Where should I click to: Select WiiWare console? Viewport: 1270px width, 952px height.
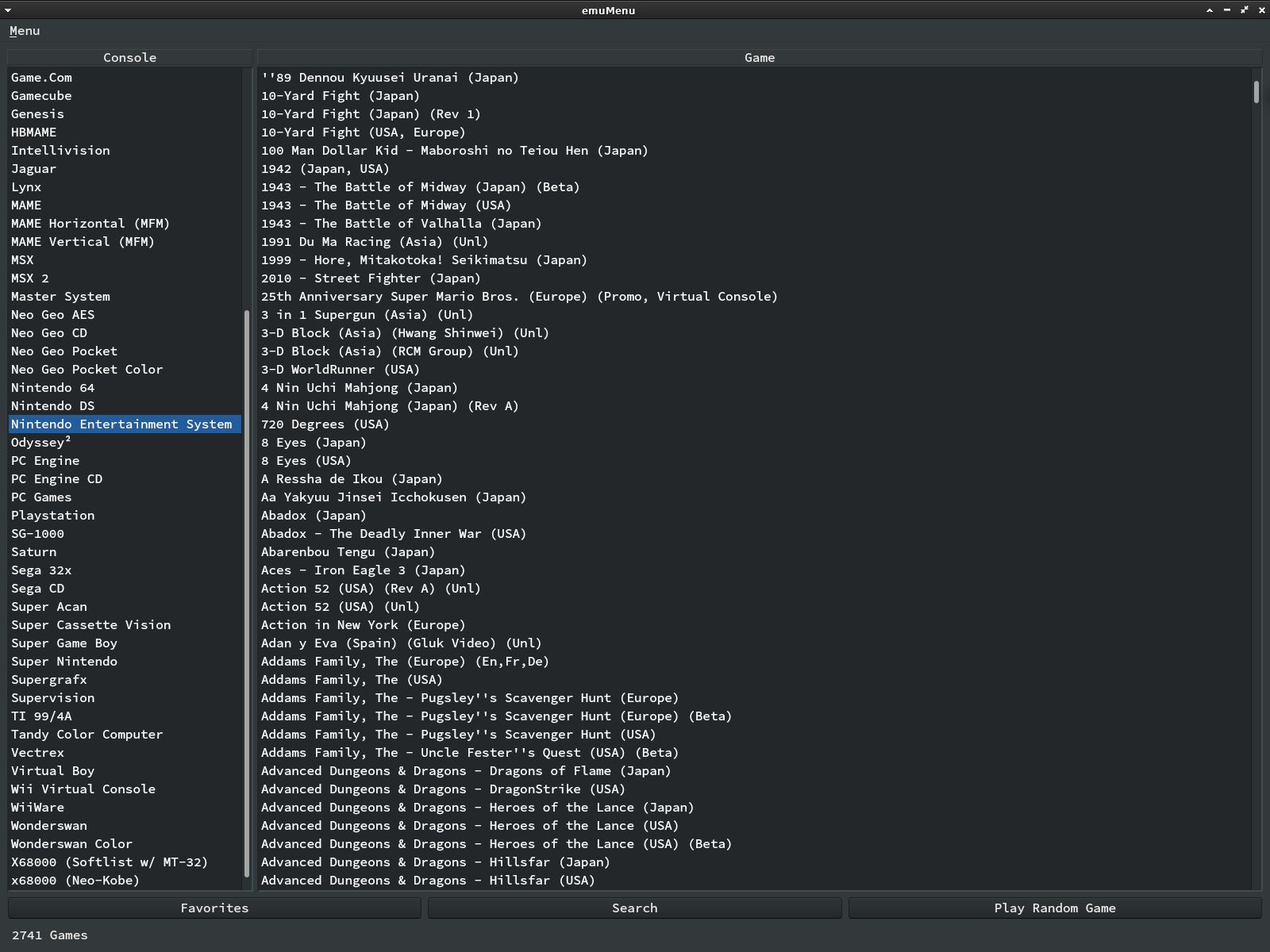[125, 808]
